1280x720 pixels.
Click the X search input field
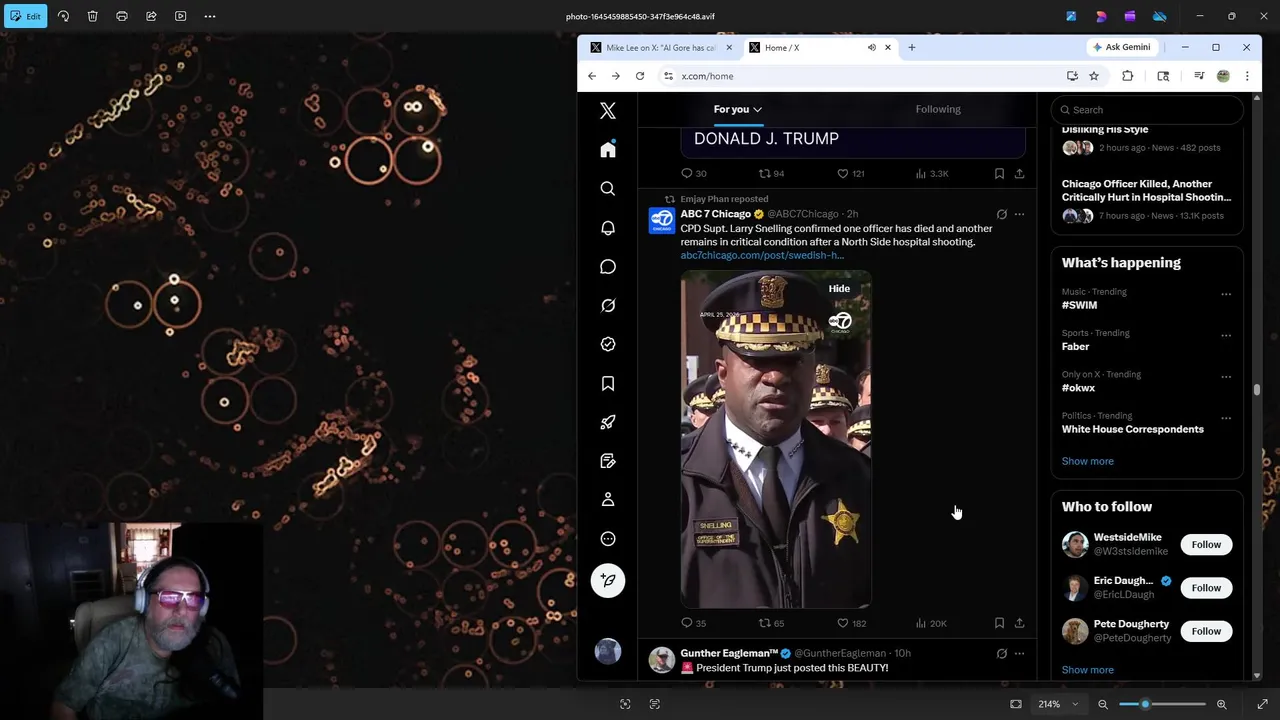(1146, 110)
